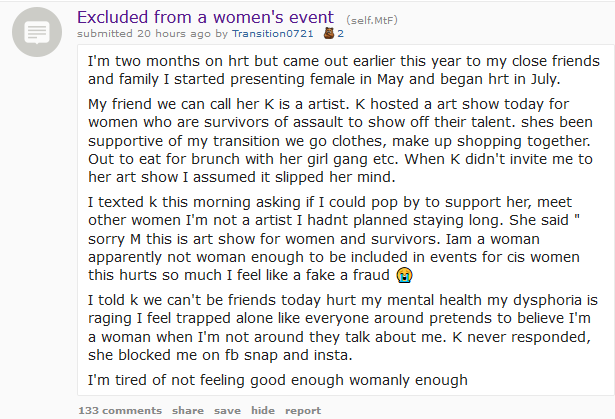Click paragraph starting 'I texted k this morning'
The image size is (615, 419).
334,239
